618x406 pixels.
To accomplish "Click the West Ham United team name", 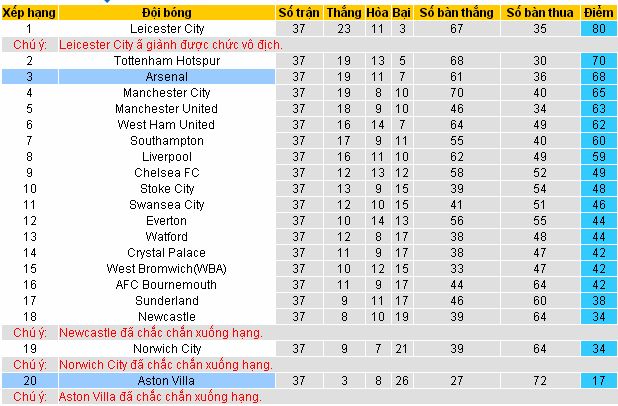I will click(166, 125).
